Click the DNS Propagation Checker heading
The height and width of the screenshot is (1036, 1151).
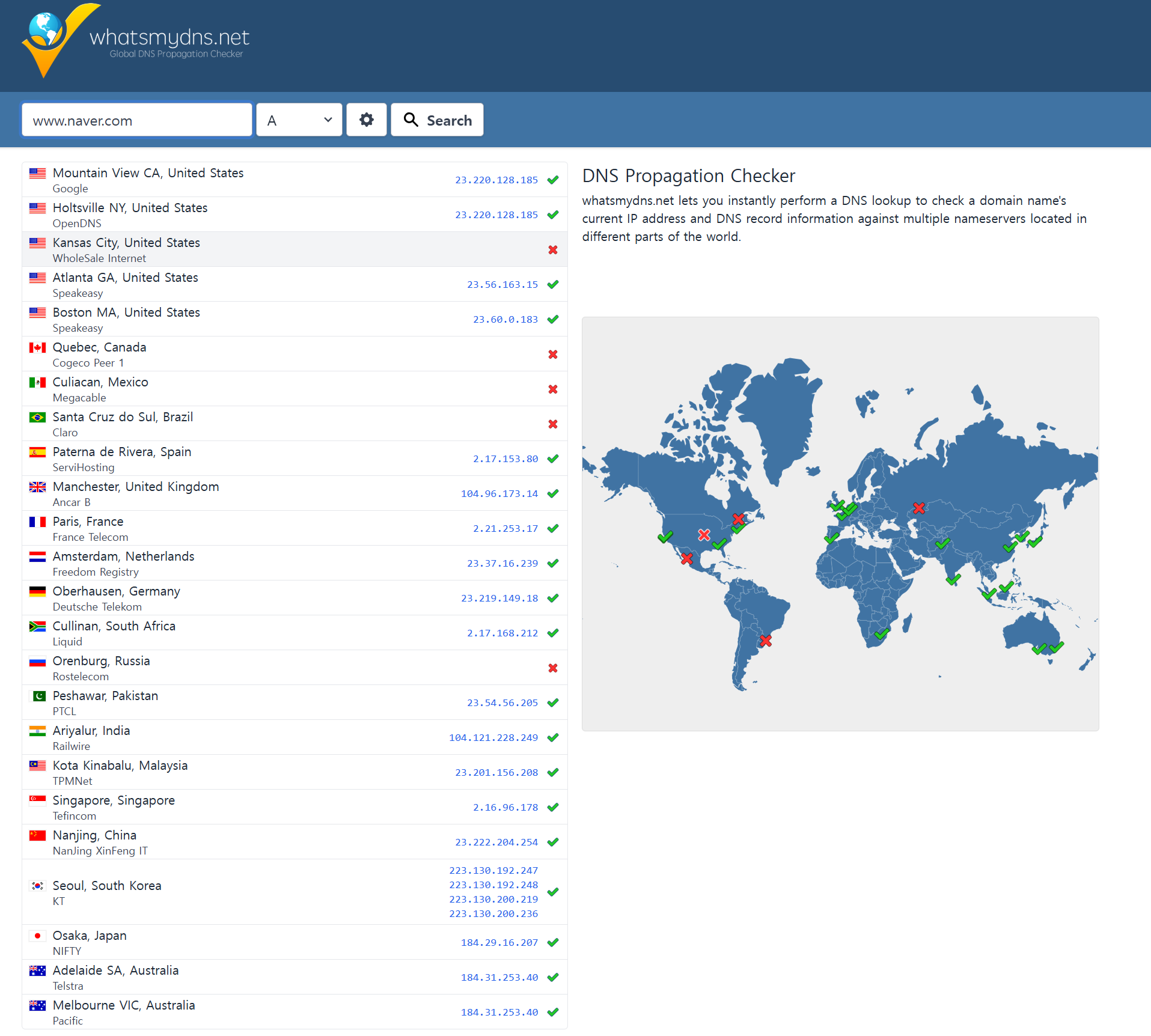(689, 175)
